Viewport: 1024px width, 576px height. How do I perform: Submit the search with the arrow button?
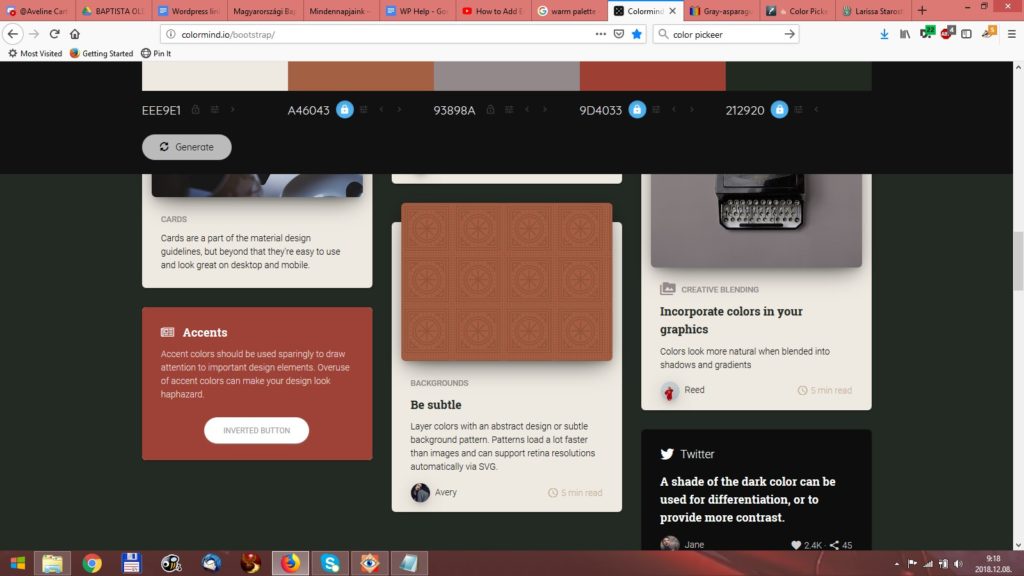click(790, 34)
